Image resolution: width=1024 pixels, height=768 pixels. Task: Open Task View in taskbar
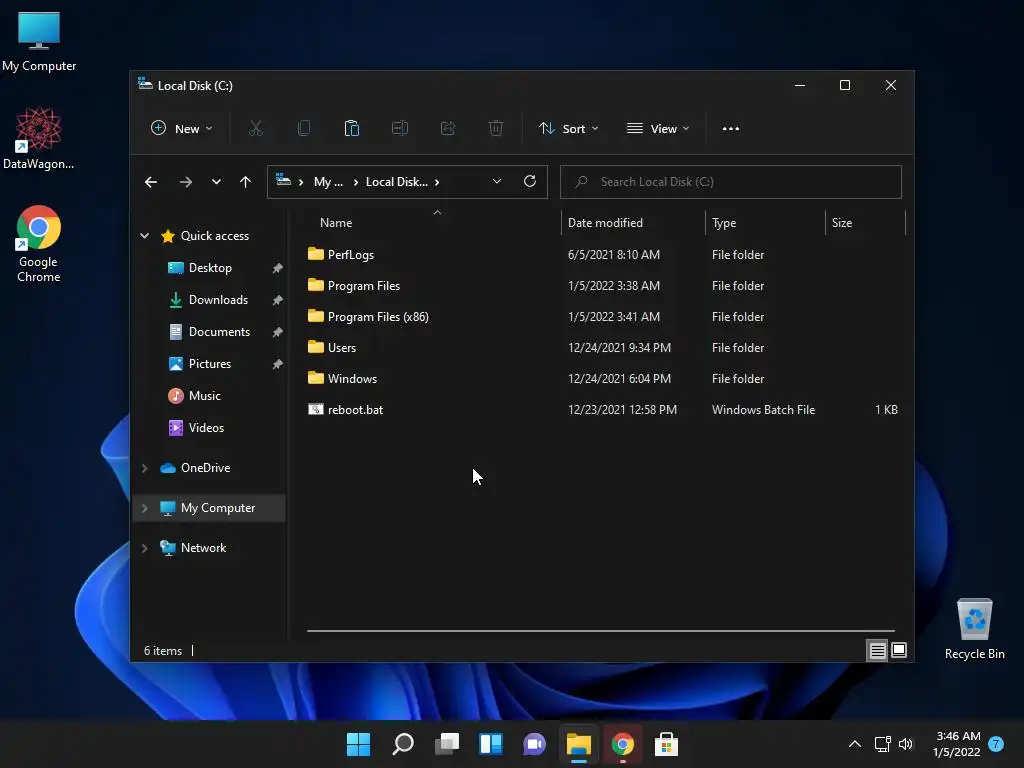click(x=447, y=744)
